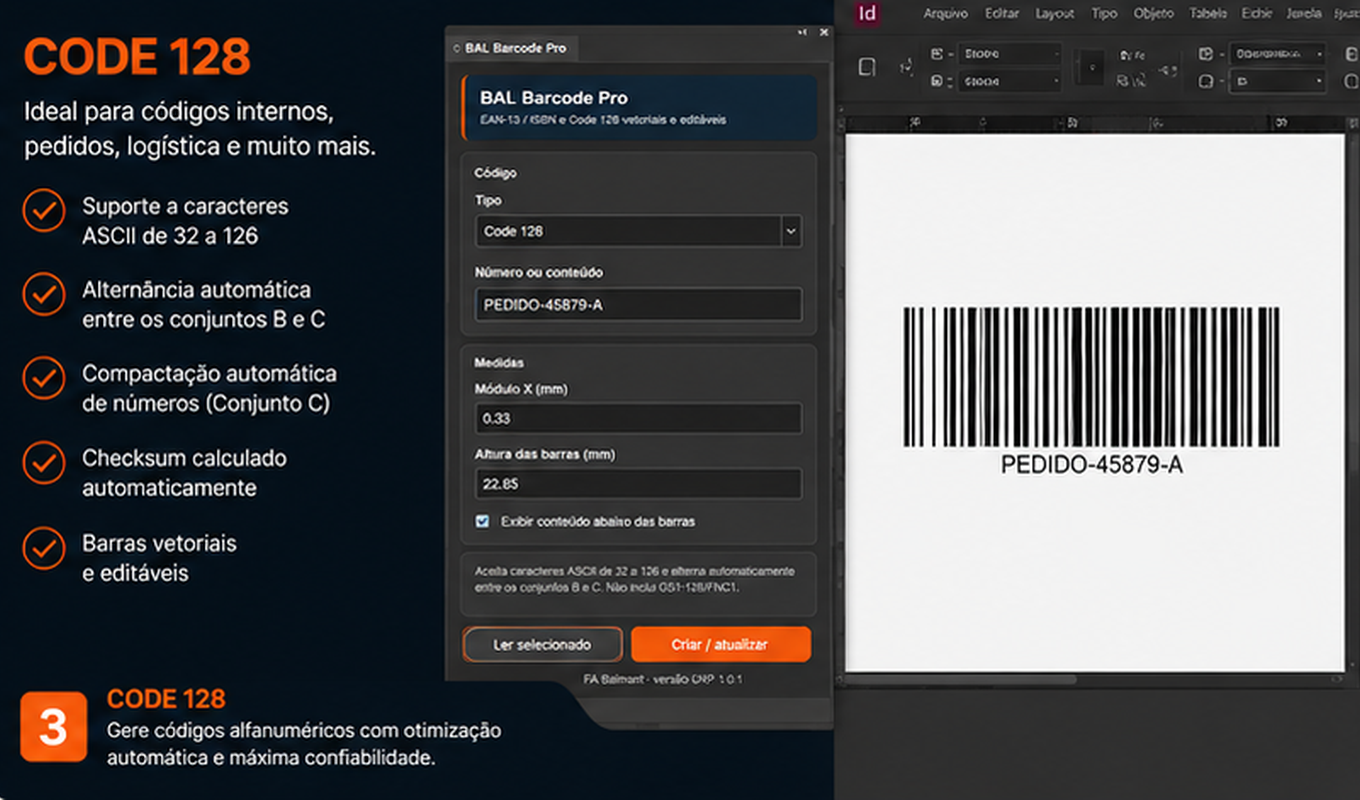This screenshot has height=800, width=1360.
Task: Click the PEDIDO-45879-A caption under the barcode
Action: (x=1092, y=464)
